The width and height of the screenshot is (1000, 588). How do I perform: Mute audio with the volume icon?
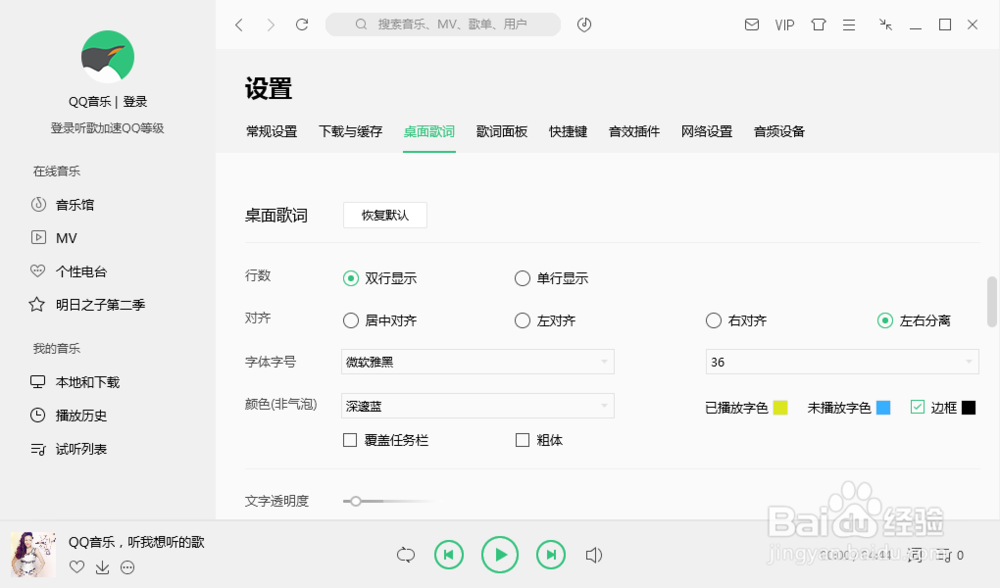596,554
